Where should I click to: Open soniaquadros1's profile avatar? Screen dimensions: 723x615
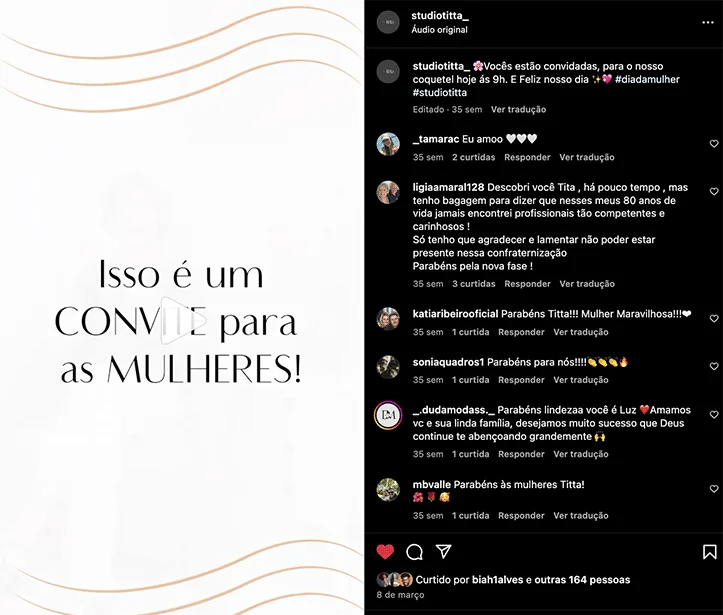click(388, 367)
